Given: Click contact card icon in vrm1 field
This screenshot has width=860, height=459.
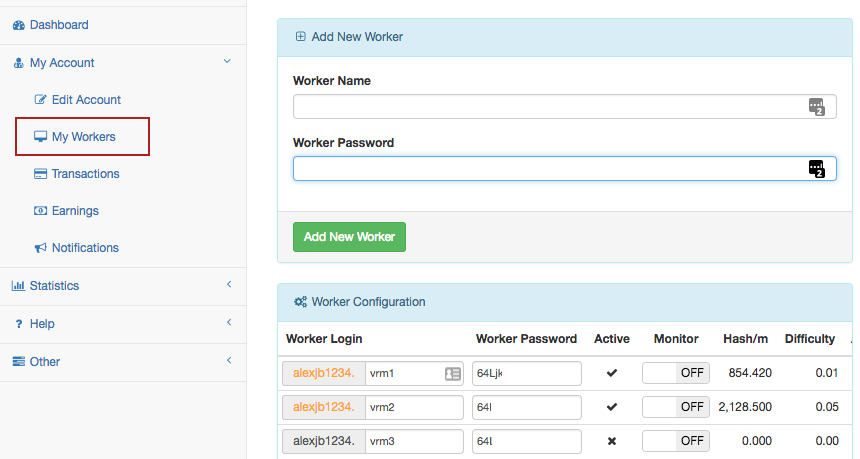Looking at the screenshot, I should (x=452, y=374).
